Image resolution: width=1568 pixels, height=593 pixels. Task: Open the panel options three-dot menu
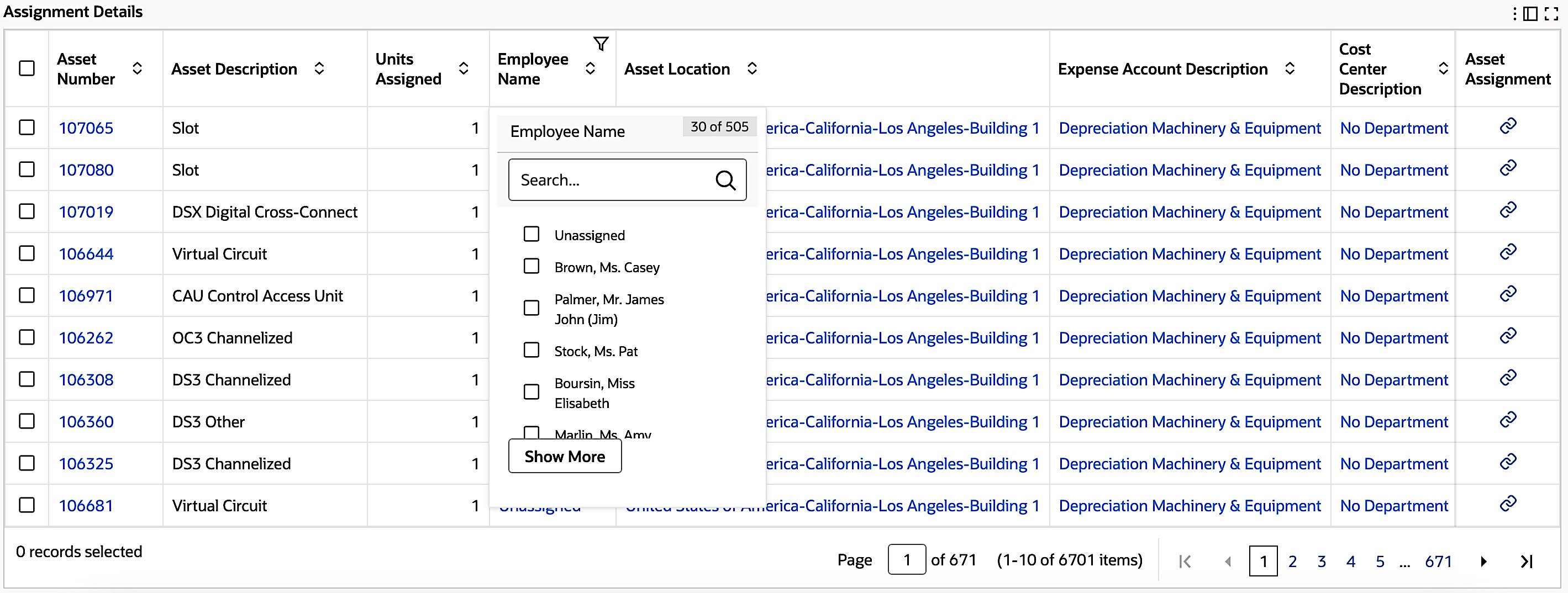[1514, 13]
